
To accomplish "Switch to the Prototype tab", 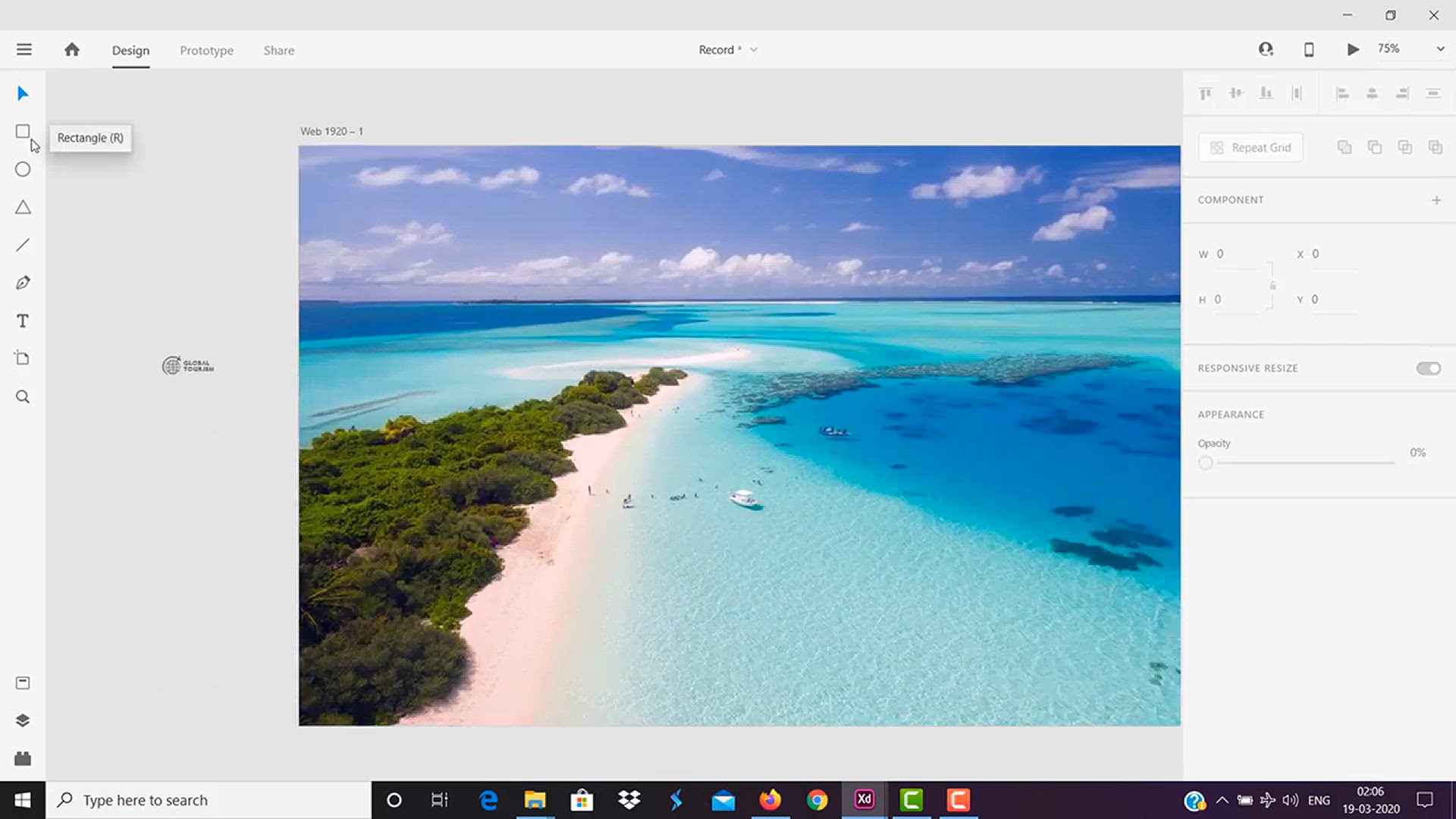I will click(x=206, y=50).
